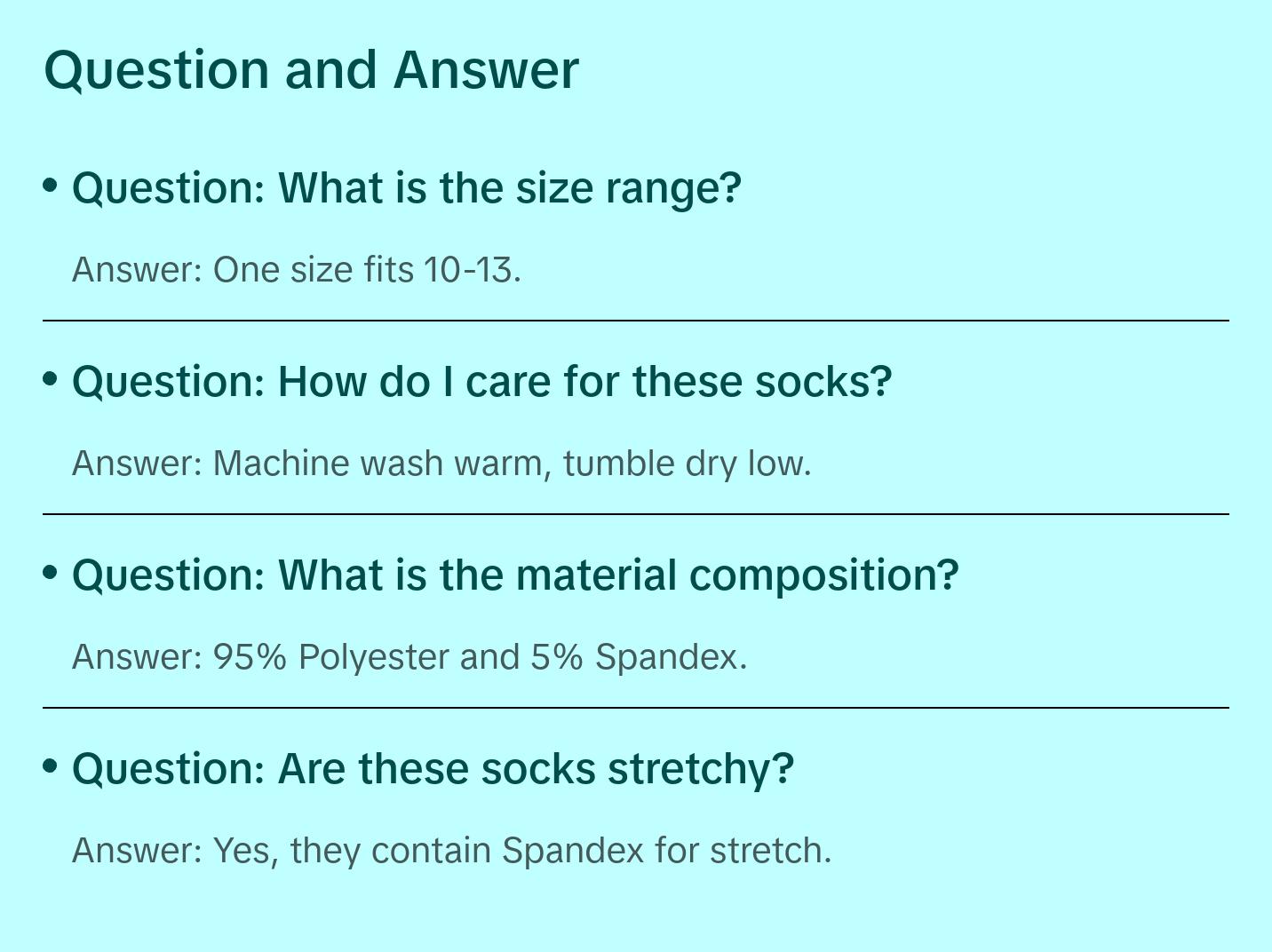The image size is (1272, 952).
Task: Click the word 'Polyester' in the composition answer
Action: (373, 657)
